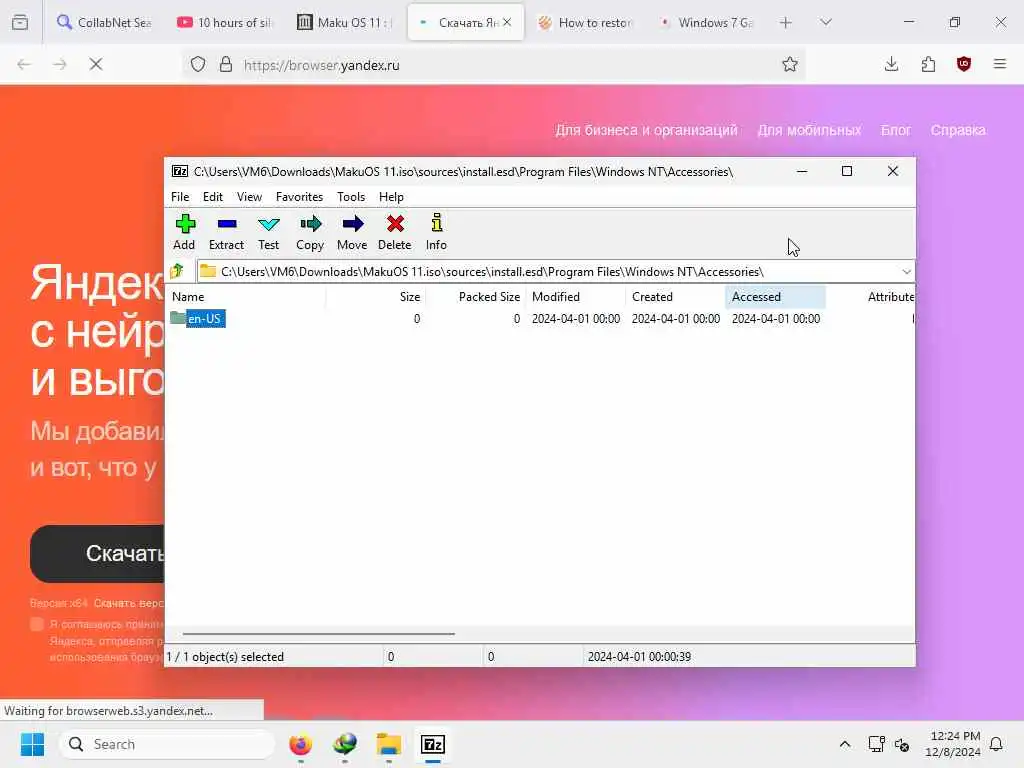Sort by the Packed Size column
Viewport: 1024px width, 768px height.
(476, 296)
